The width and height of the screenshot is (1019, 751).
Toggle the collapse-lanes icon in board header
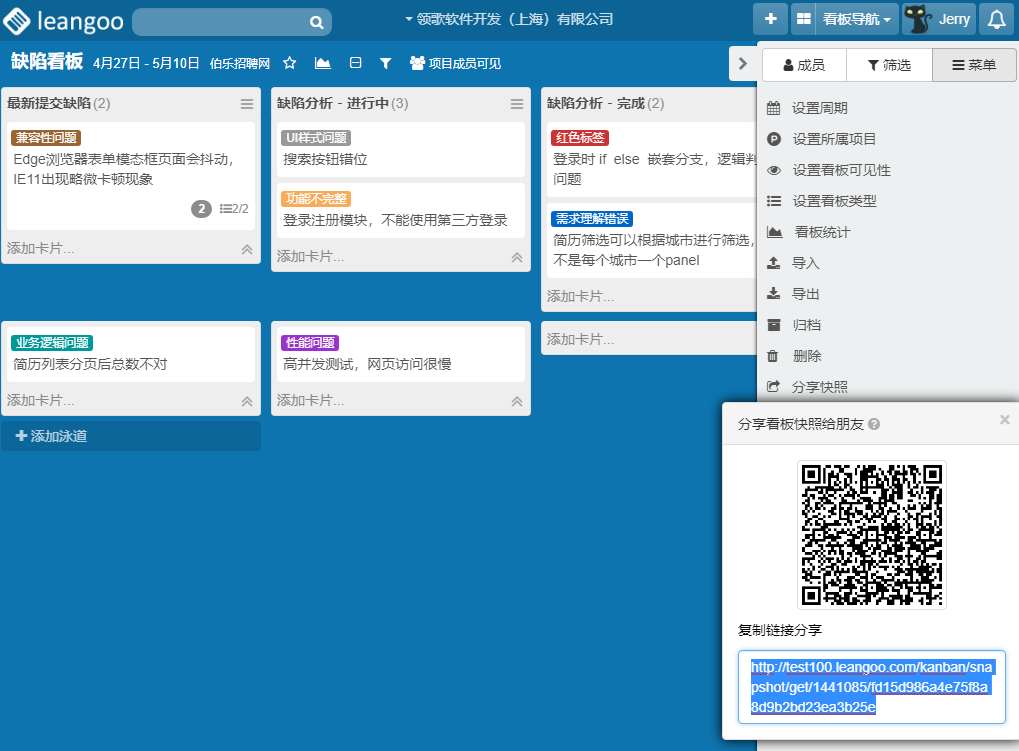click(355, 63)
